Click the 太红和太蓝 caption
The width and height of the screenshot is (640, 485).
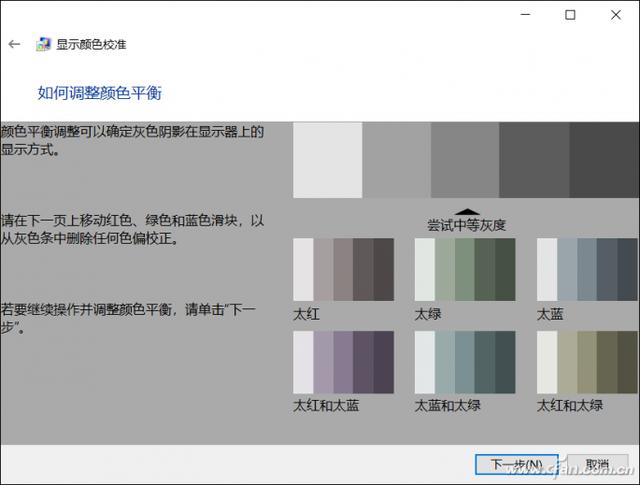tap(326, 405)
